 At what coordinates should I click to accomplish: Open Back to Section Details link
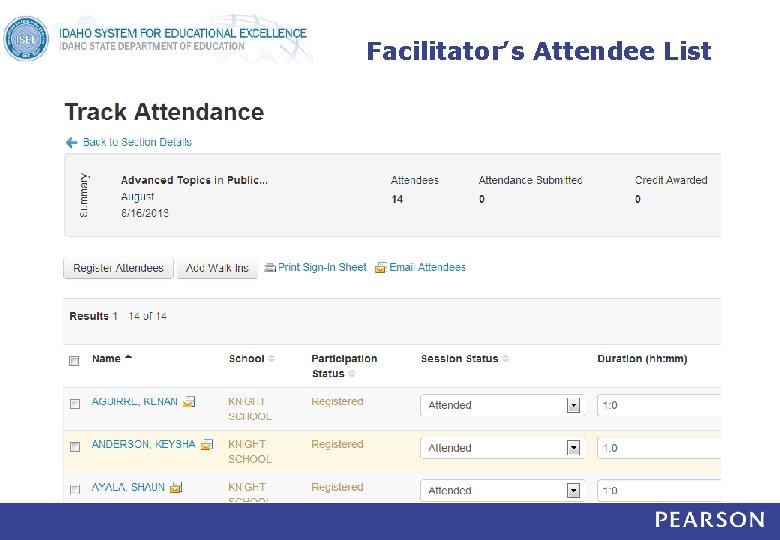point(137,142)
